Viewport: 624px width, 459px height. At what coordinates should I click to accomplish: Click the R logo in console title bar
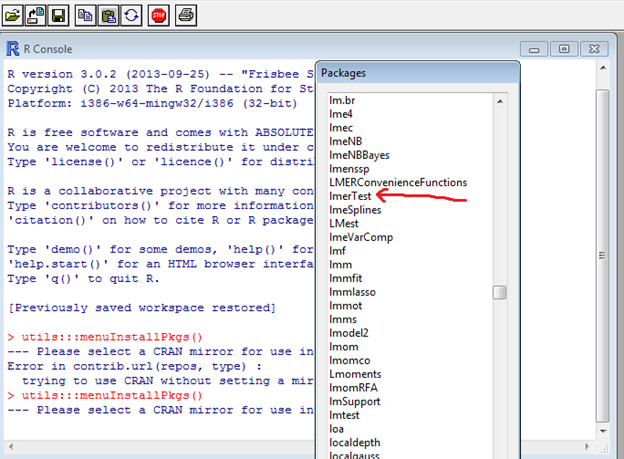(x=13, y=49)
